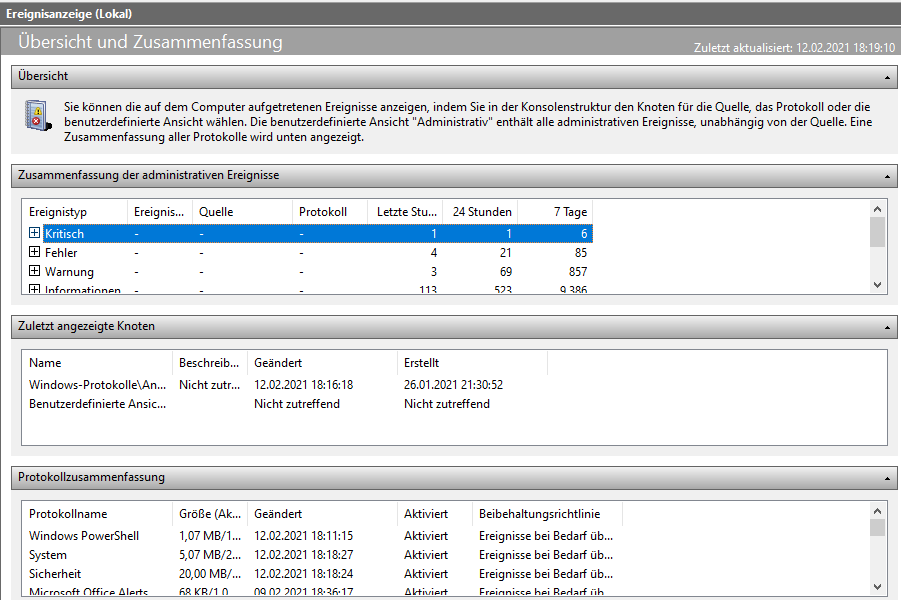Sort by Quelle column header
The width and height of the screenshot is (901, 600).
(242, 211)
